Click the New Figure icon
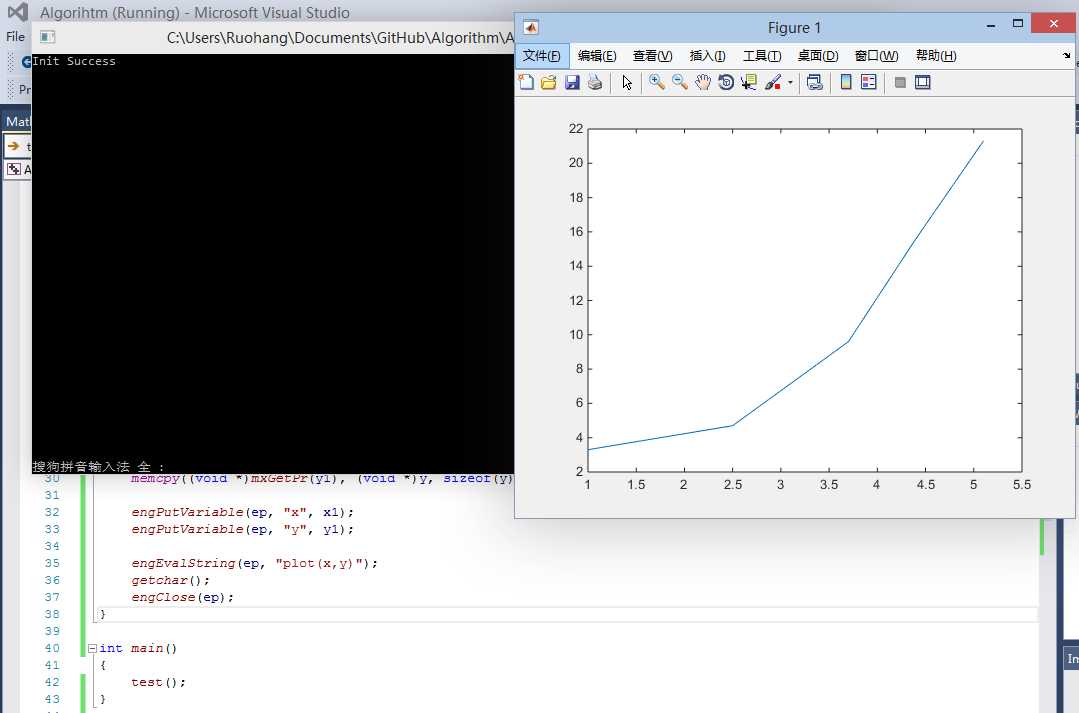Image resolution: width=1079 pixels, height=713 pixels. coord(526,83)
